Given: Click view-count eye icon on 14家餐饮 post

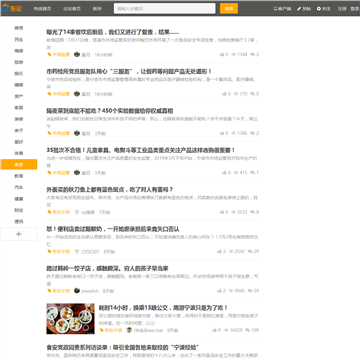Looking at the screenshot, I should pos(234,54).
